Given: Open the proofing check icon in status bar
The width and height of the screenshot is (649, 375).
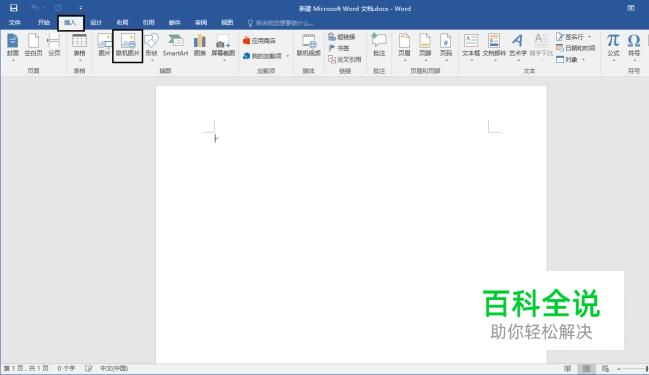Looking at the screenshot, I should tap(88, 368).
